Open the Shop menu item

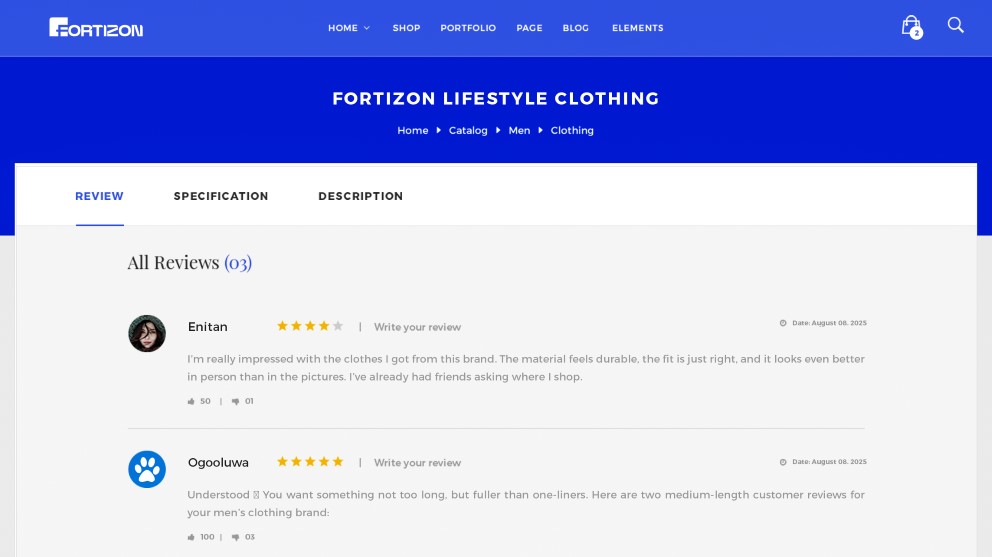[406, 28]
